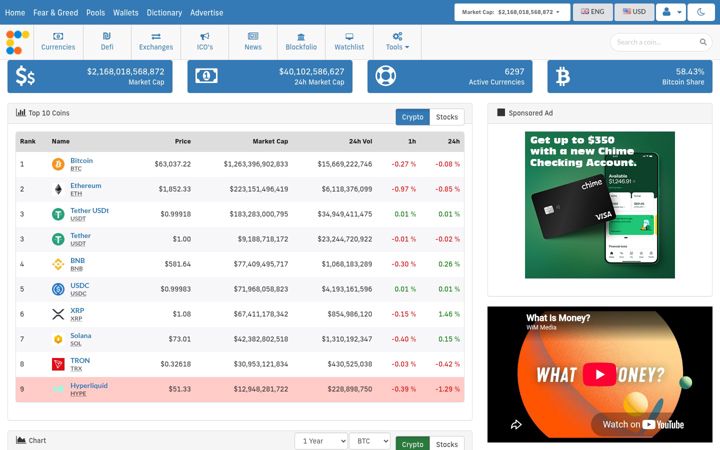The image size is (720, 450).
Task: Click the Market Cap dollar-sign card icon
Action: pyautogui.click(x=25, y=76)
